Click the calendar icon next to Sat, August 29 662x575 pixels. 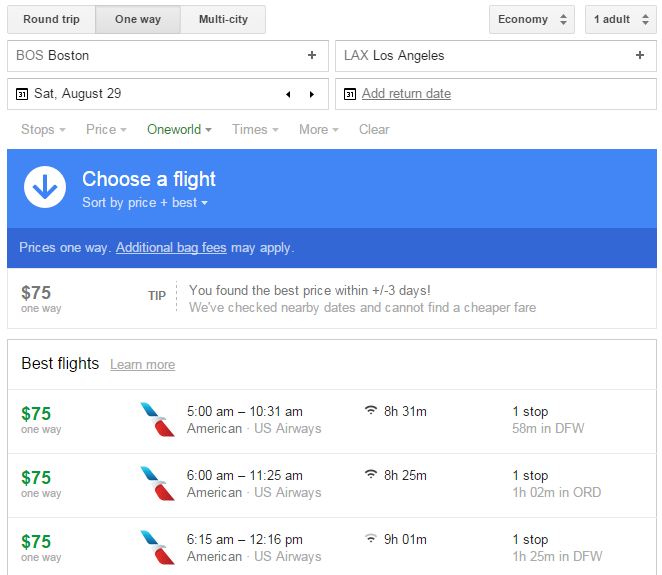pyautogui.click(x=22, y=94)
